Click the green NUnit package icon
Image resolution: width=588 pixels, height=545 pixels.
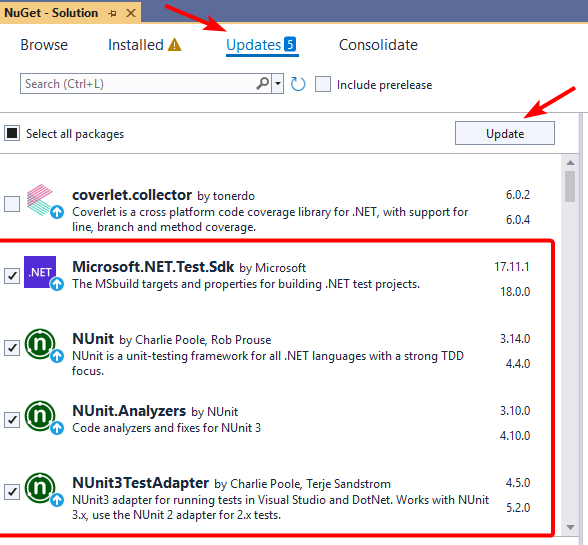(x=40, y=344)
